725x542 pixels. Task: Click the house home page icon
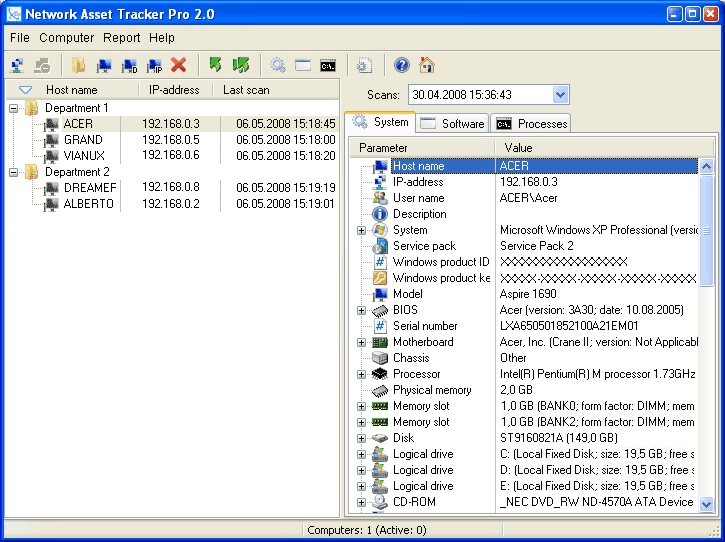click(427, 65)
